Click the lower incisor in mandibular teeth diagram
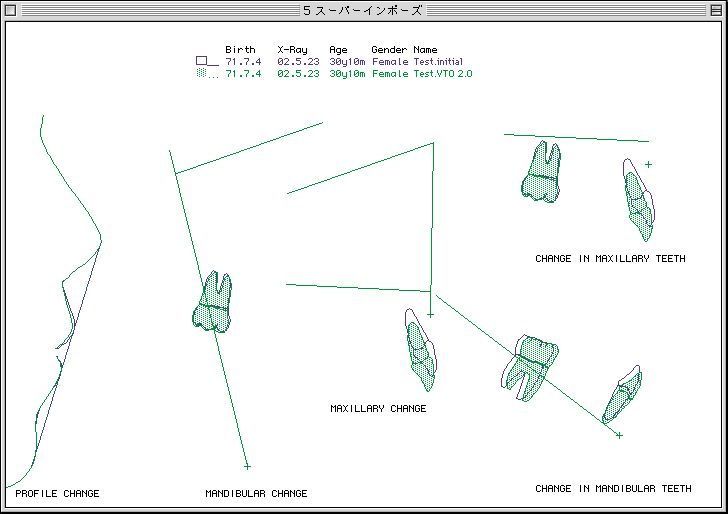The height and width of the screenshot is (514, 728). (623, 395)
